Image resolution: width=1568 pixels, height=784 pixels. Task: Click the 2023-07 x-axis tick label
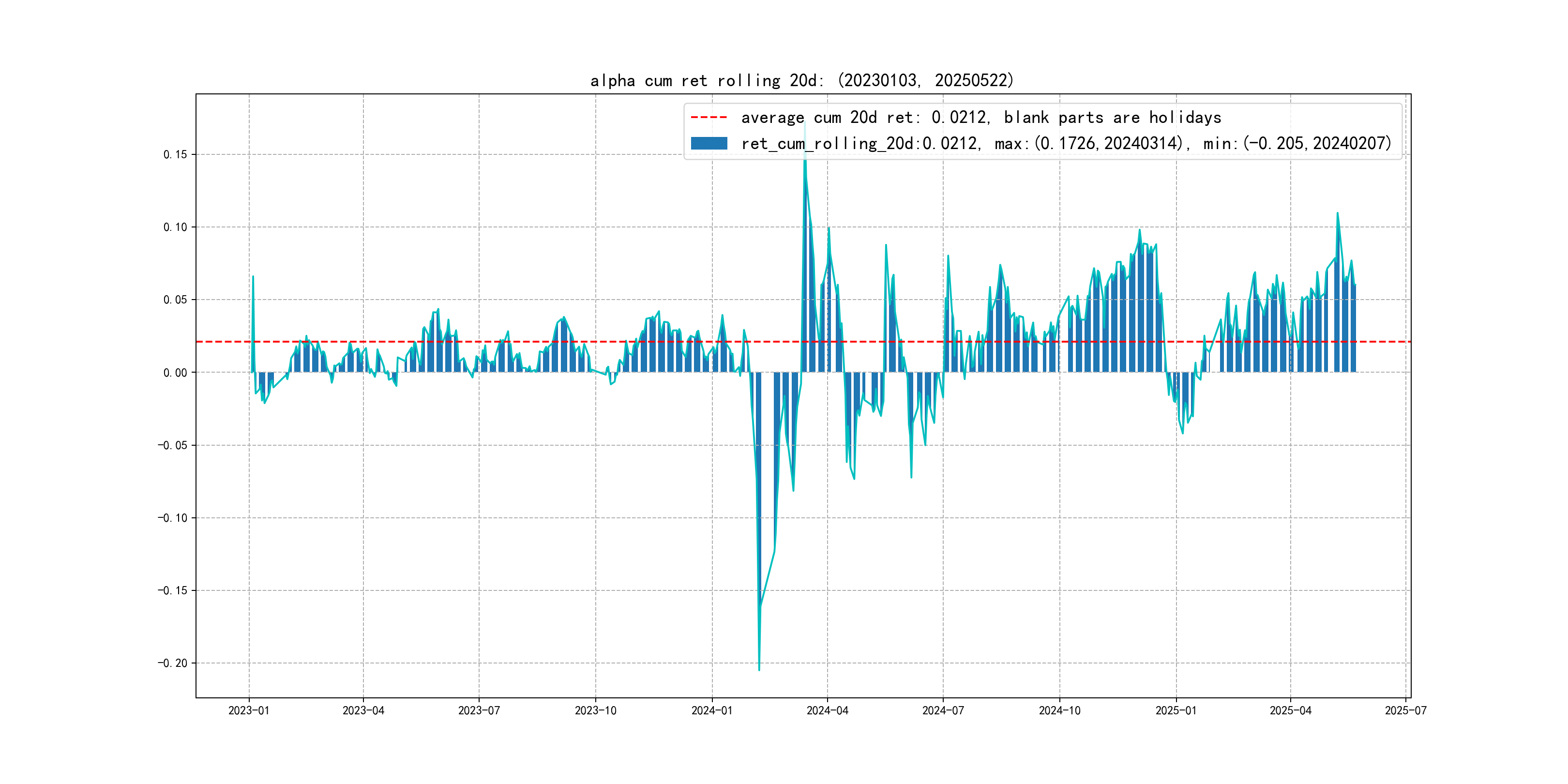479,710
